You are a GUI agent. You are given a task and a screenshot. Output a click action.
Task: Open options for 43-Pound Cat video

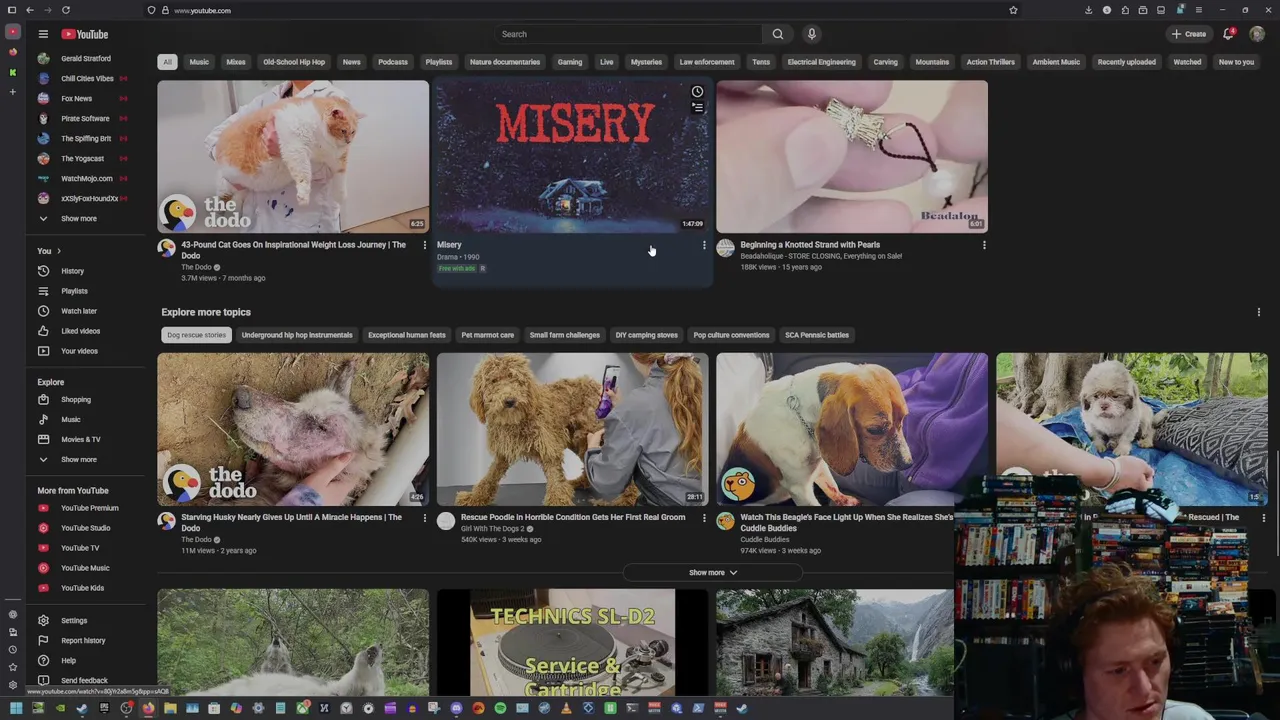pyautogui.click(x=424, y=245)
